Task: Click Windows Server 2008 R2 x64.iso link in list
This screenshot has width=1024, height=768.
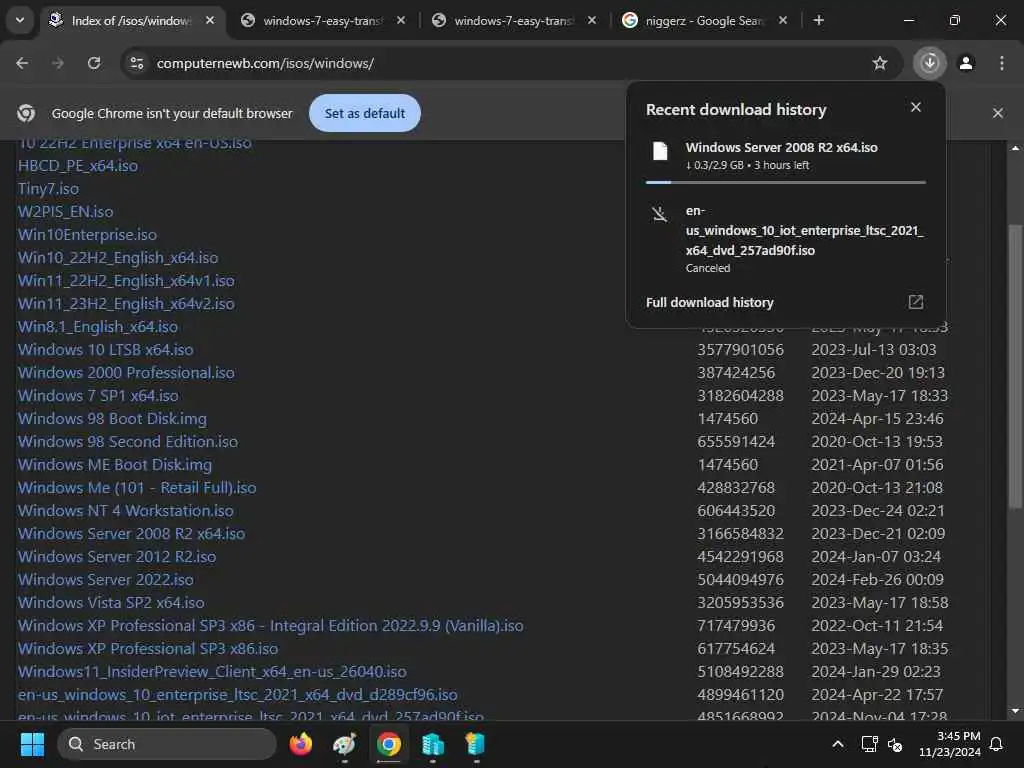Action: [x=131, y=534]
